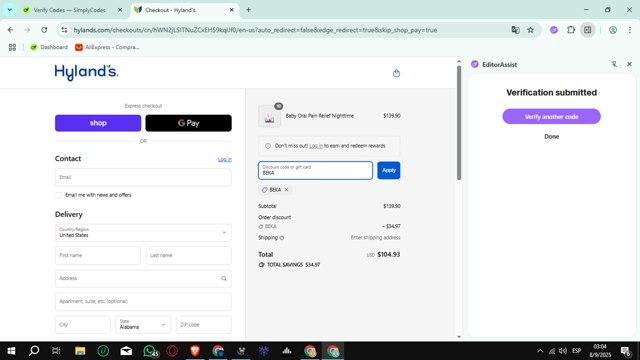
Task: View site information icon in address bar
Action: click(x=64, y=30)
